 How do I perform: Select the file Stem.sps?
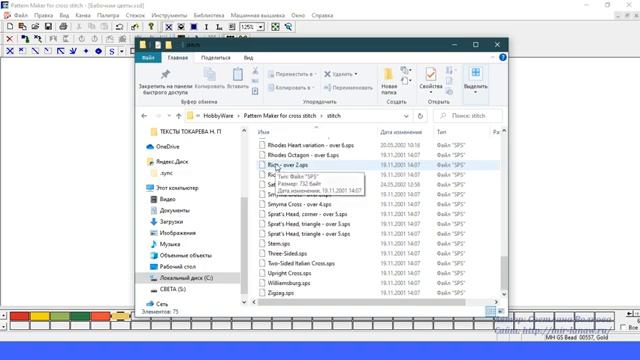(x=279, y=244)
